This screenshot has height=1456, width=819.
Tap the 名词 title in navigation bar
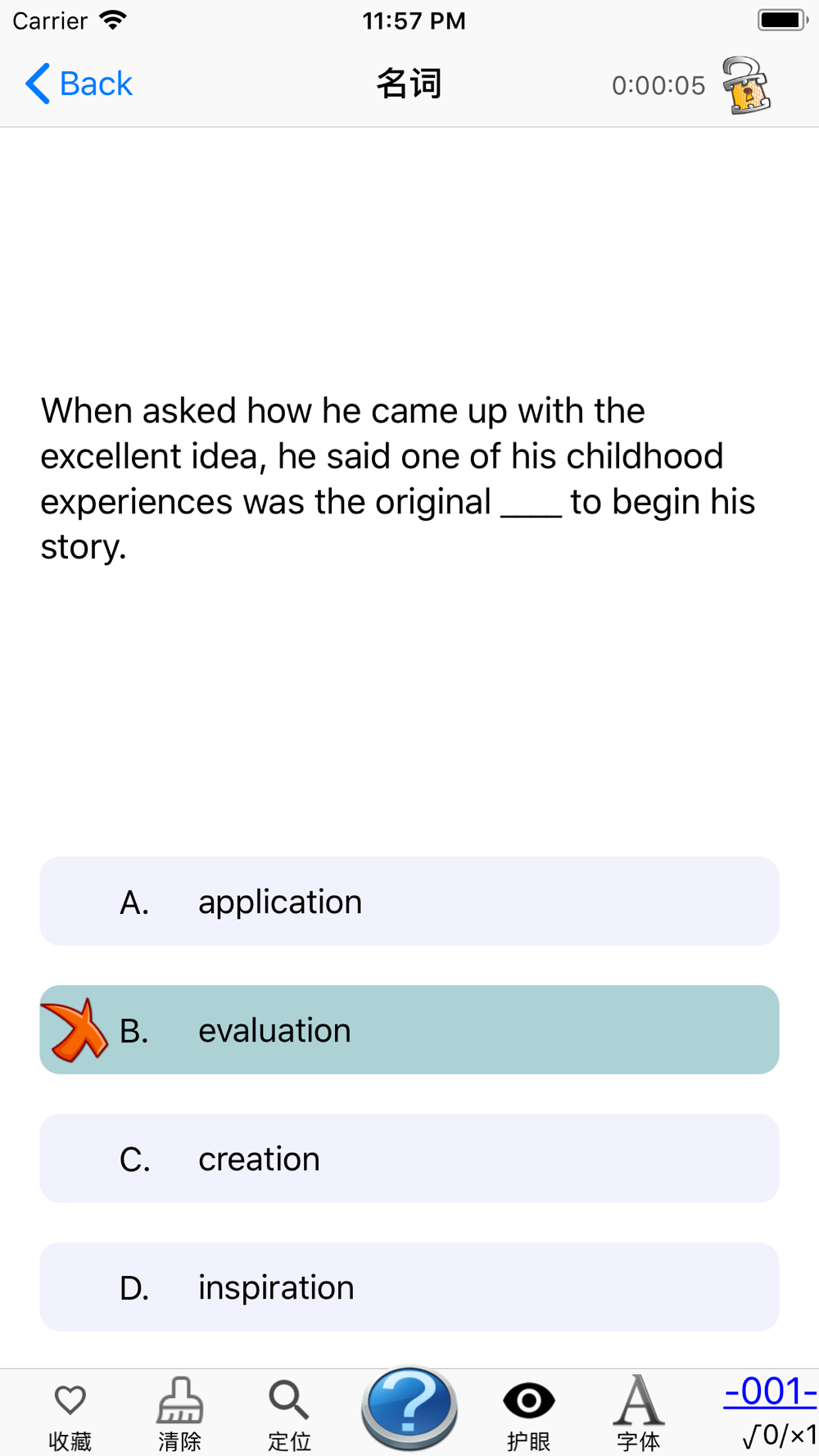coord(409,84)
